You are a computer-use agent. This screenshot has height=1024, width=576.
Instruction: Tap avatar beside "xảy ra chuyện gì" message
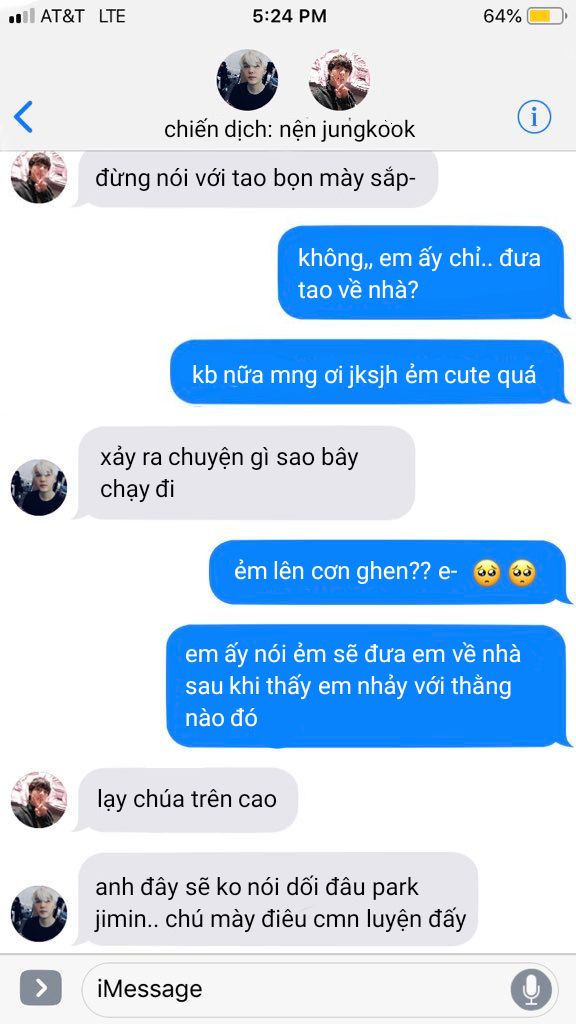coord(39,488)
